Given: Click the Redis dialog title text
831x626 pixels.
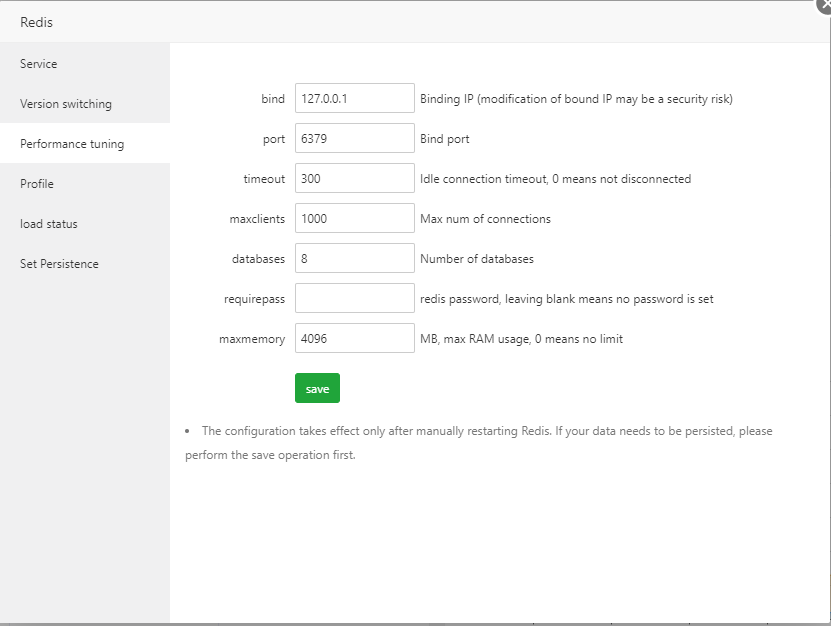Looking at the screenshot, I should coord(37,22).
